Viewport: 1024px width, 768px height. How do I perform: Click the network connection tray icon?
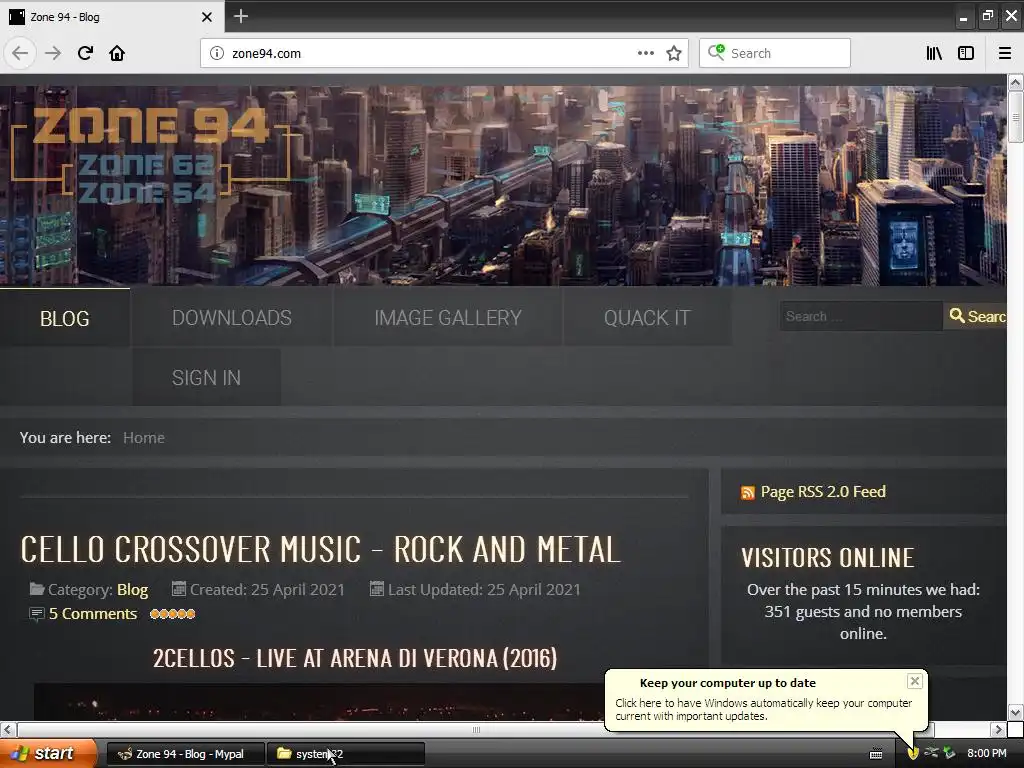pyautogui.click(x=931, y=753)
